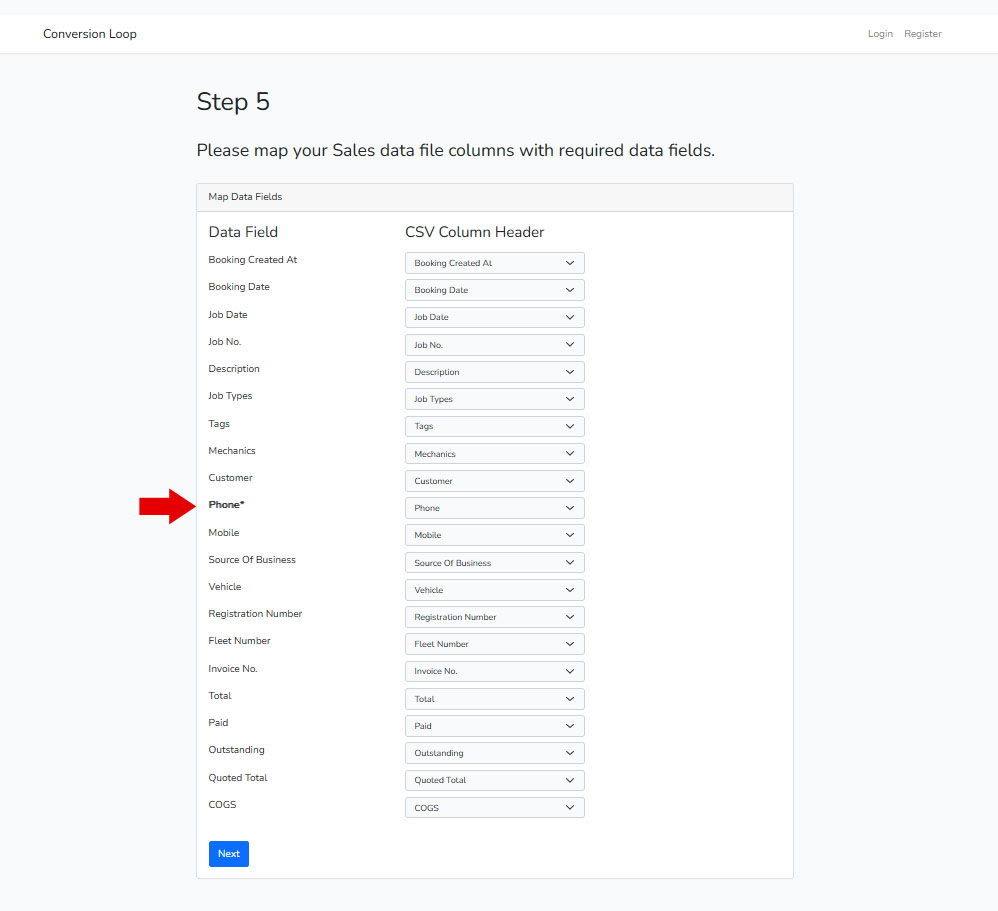Expand the Registration Number dropdown
This screenshot has width=998, height=911.
point(494,617)
